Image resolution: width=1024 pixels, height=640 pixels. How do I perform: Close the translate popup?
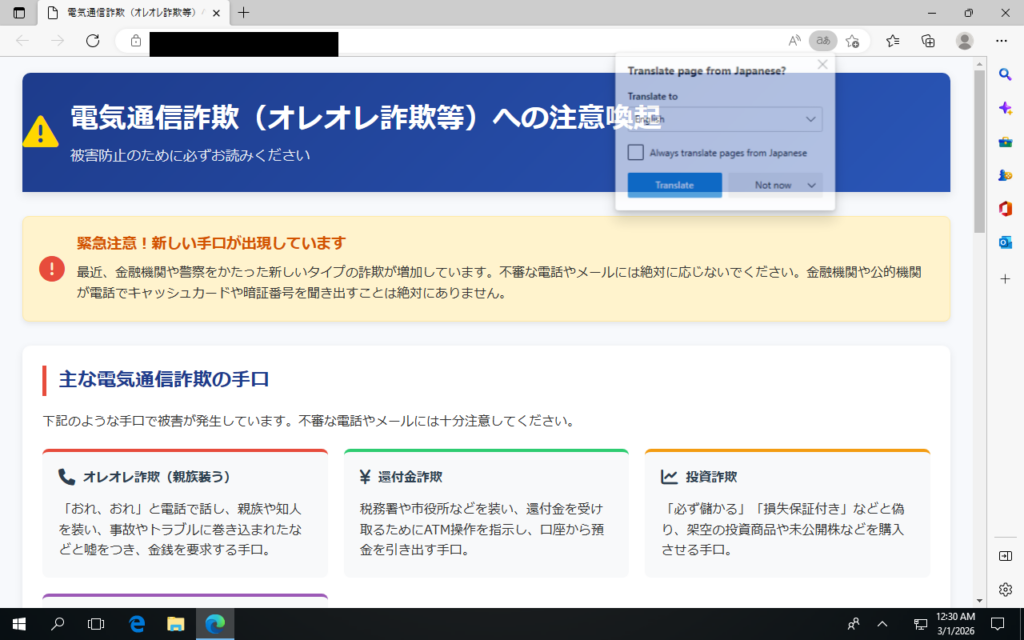tap(822, 65)
